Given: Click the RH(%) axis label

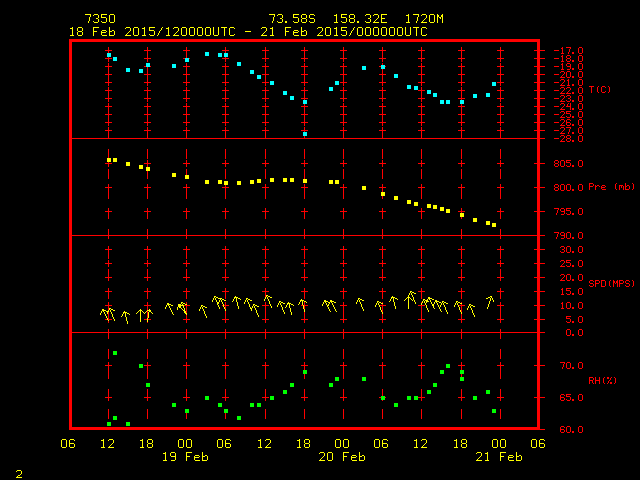Looking at the screenshot, I should (602, 380).
